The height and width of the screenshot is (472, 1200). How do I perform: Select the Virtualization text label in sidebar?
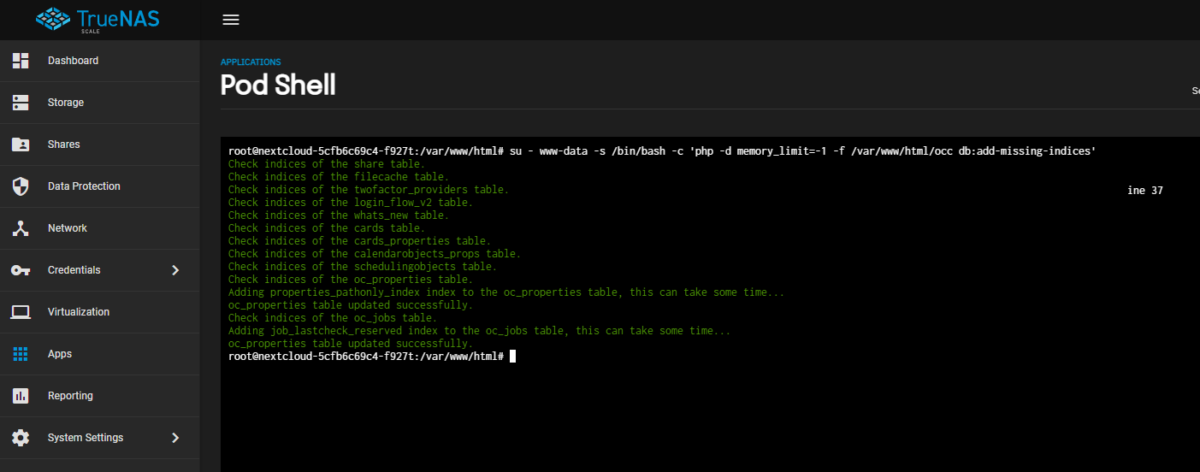point(79,312)
